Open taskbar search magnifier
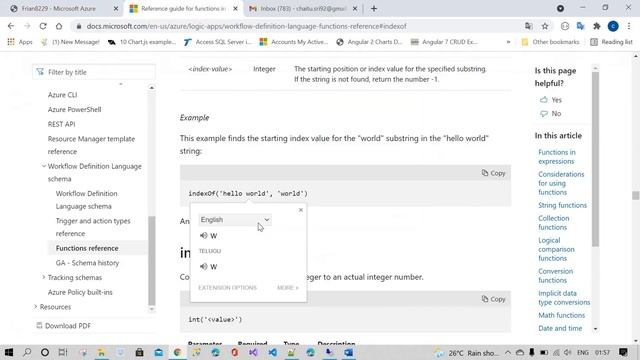 tap(27, 352)
